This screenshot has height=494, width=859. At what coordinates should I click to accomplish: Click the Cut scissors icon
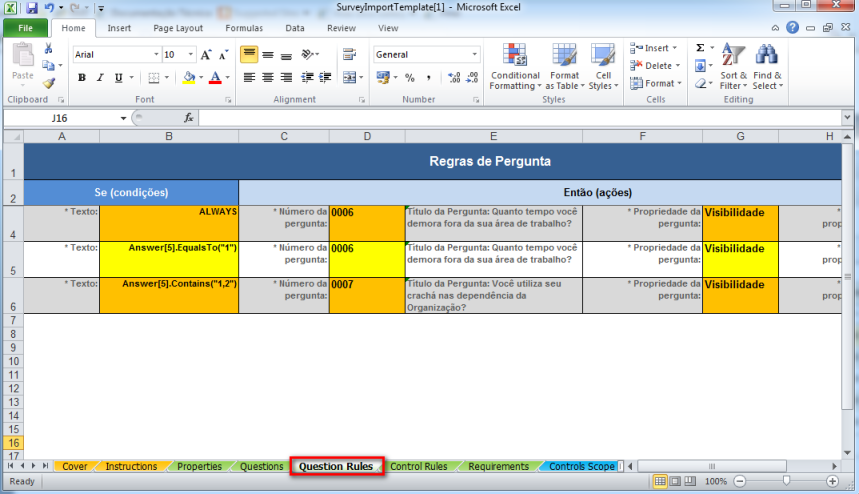click(48, 49)
